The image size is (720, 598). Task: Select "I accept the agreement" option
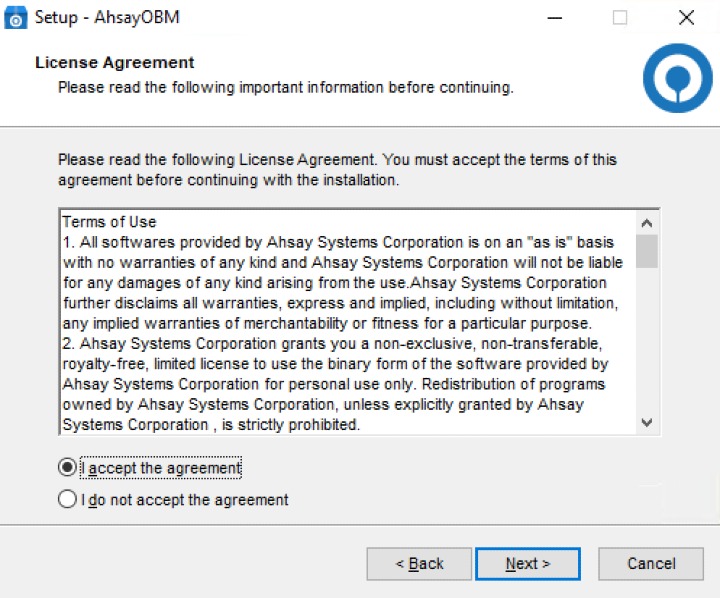67,467
